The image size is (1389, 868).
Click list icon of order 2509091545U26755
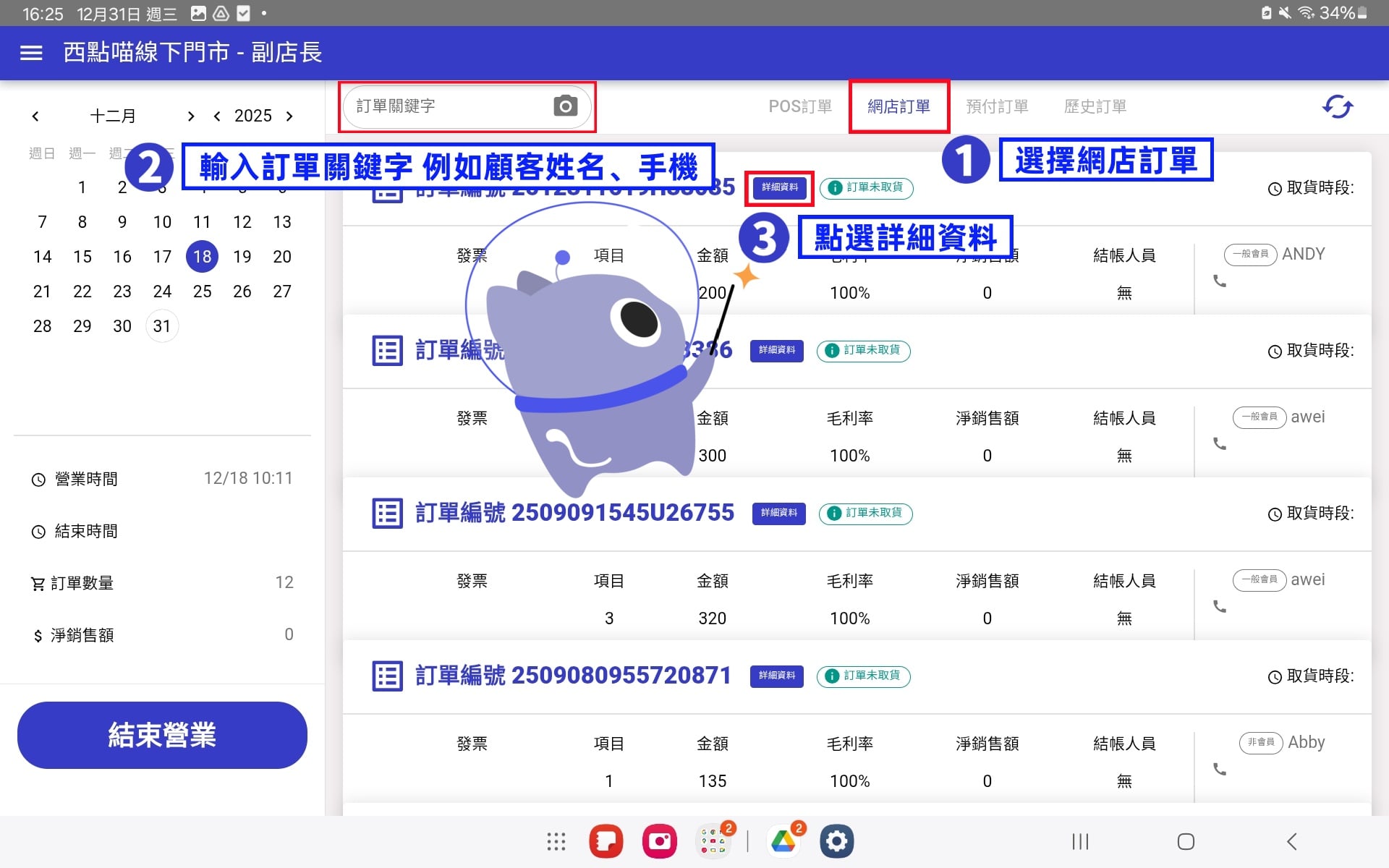pyautogui.click(x=387, y=513)
